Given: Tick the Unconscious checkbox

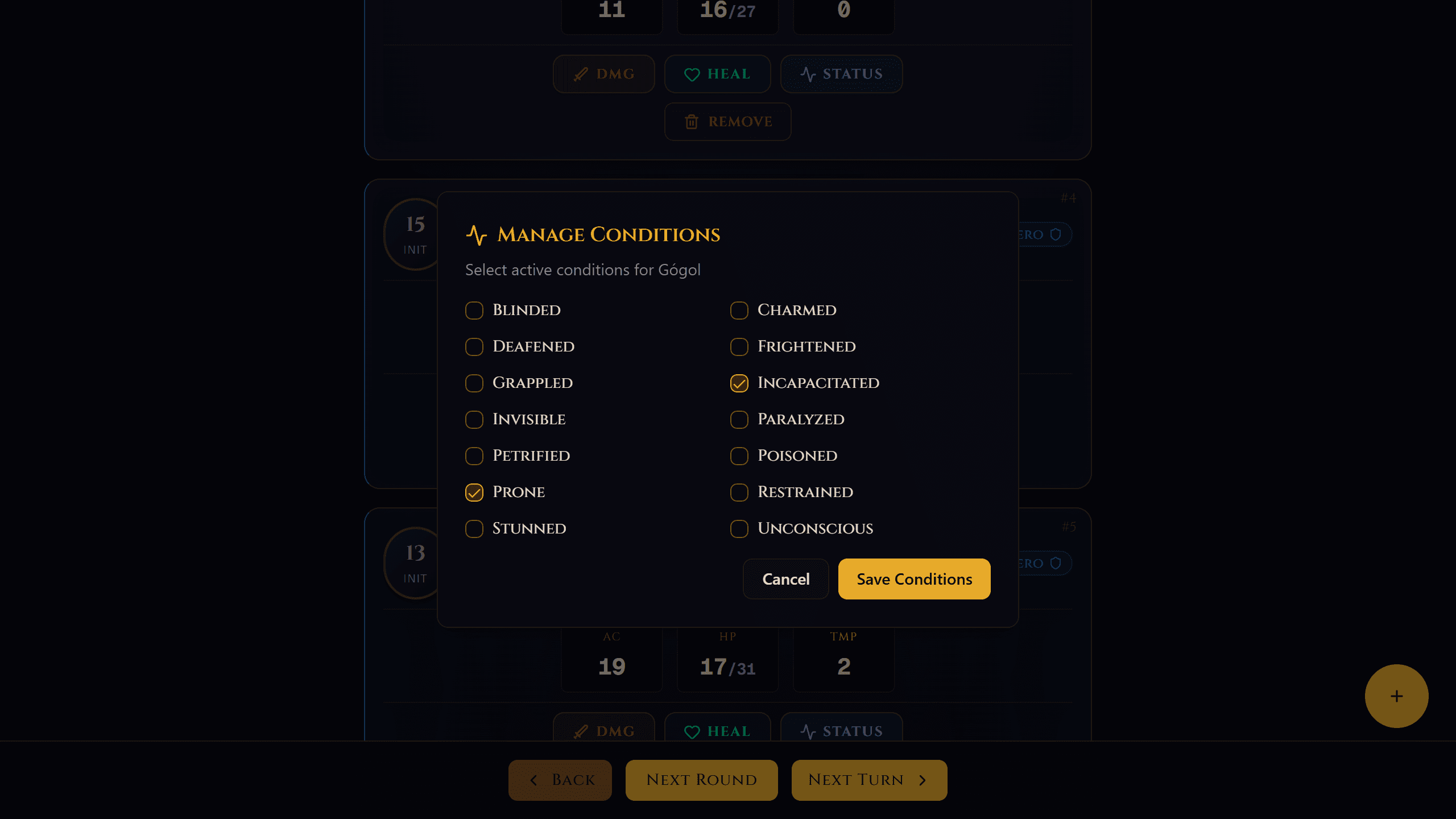Looking at the screenshot, I should 739,529.
